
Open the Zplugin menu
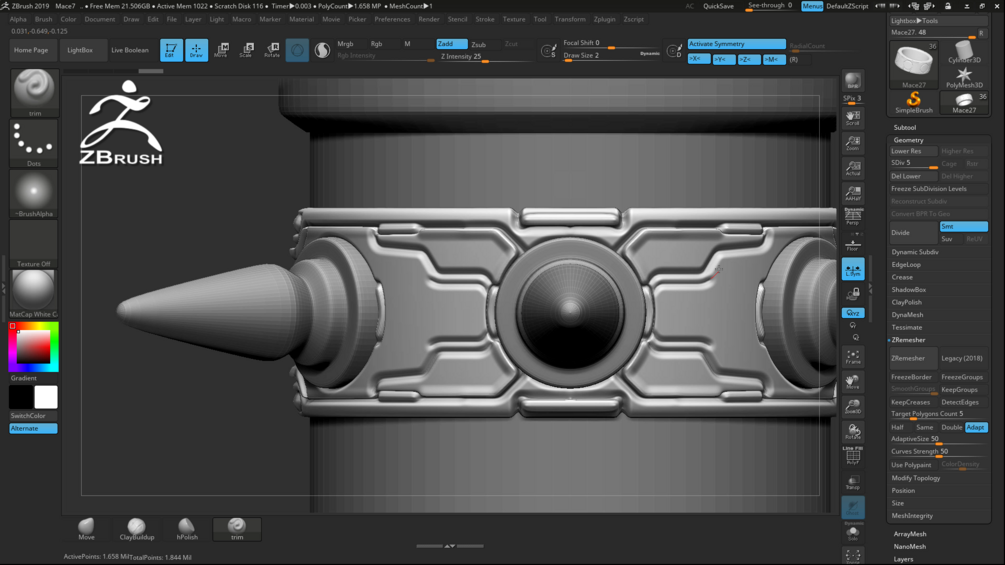[604, 19]
